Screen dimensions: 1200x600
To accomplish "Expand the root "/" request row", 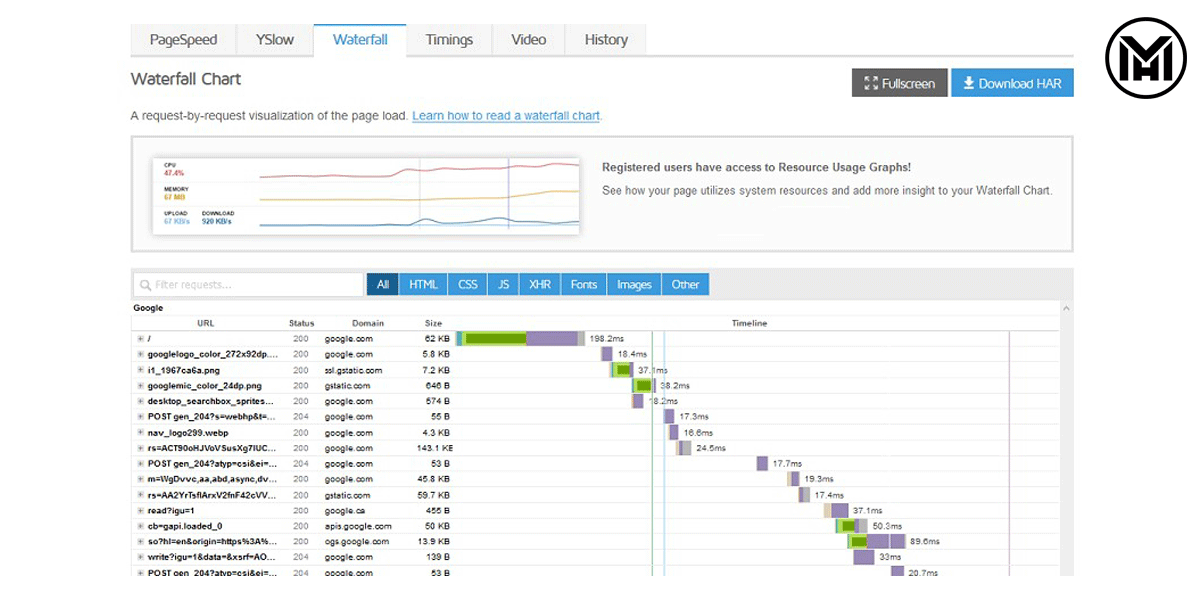I will (140, 339).
